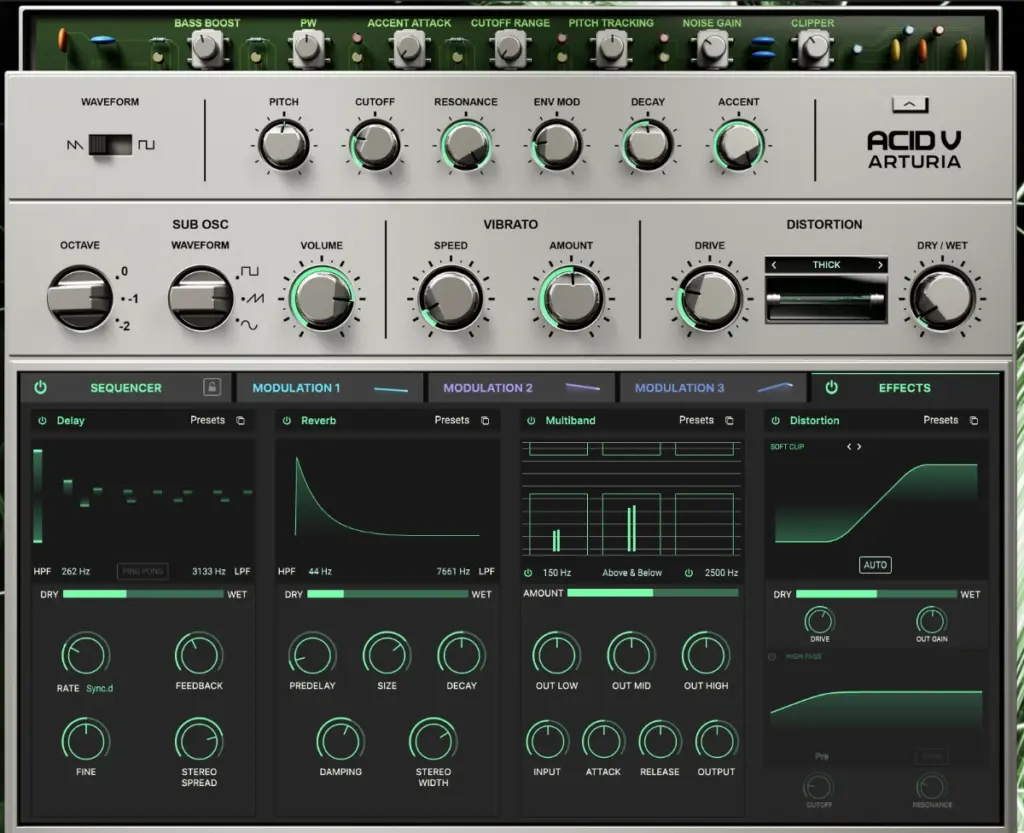Open the THICK distortion type selector
The width and height of the screenshot is (1024, 833).
click(x=826, y=264)
